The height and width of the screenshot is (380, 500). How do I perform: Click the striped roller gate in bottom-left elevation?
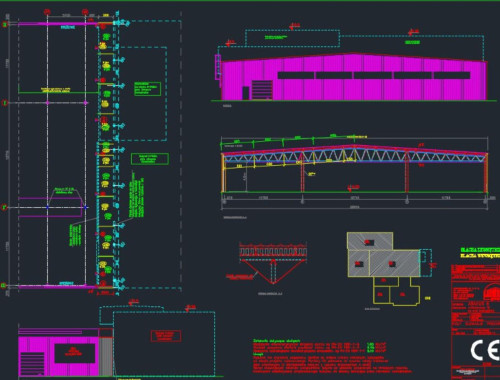[32, 364]
